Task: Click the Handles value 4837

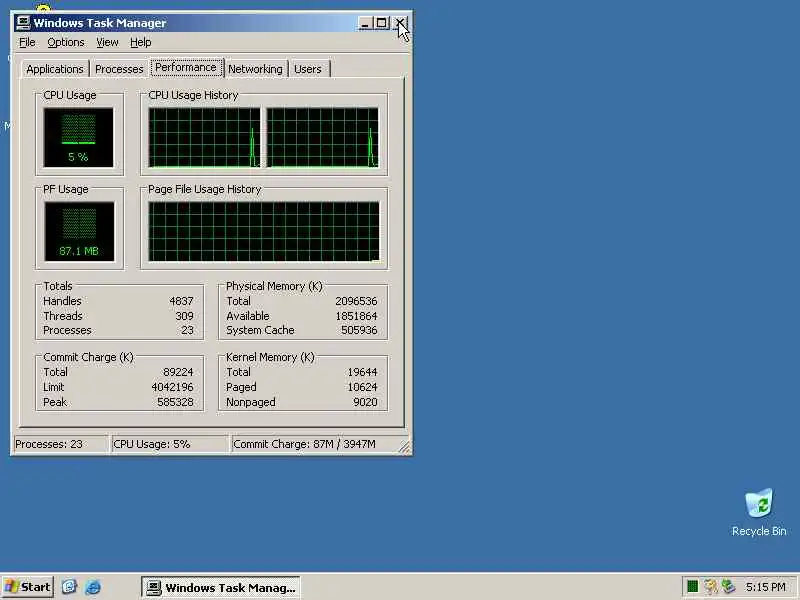Action: tap(181, 301)
